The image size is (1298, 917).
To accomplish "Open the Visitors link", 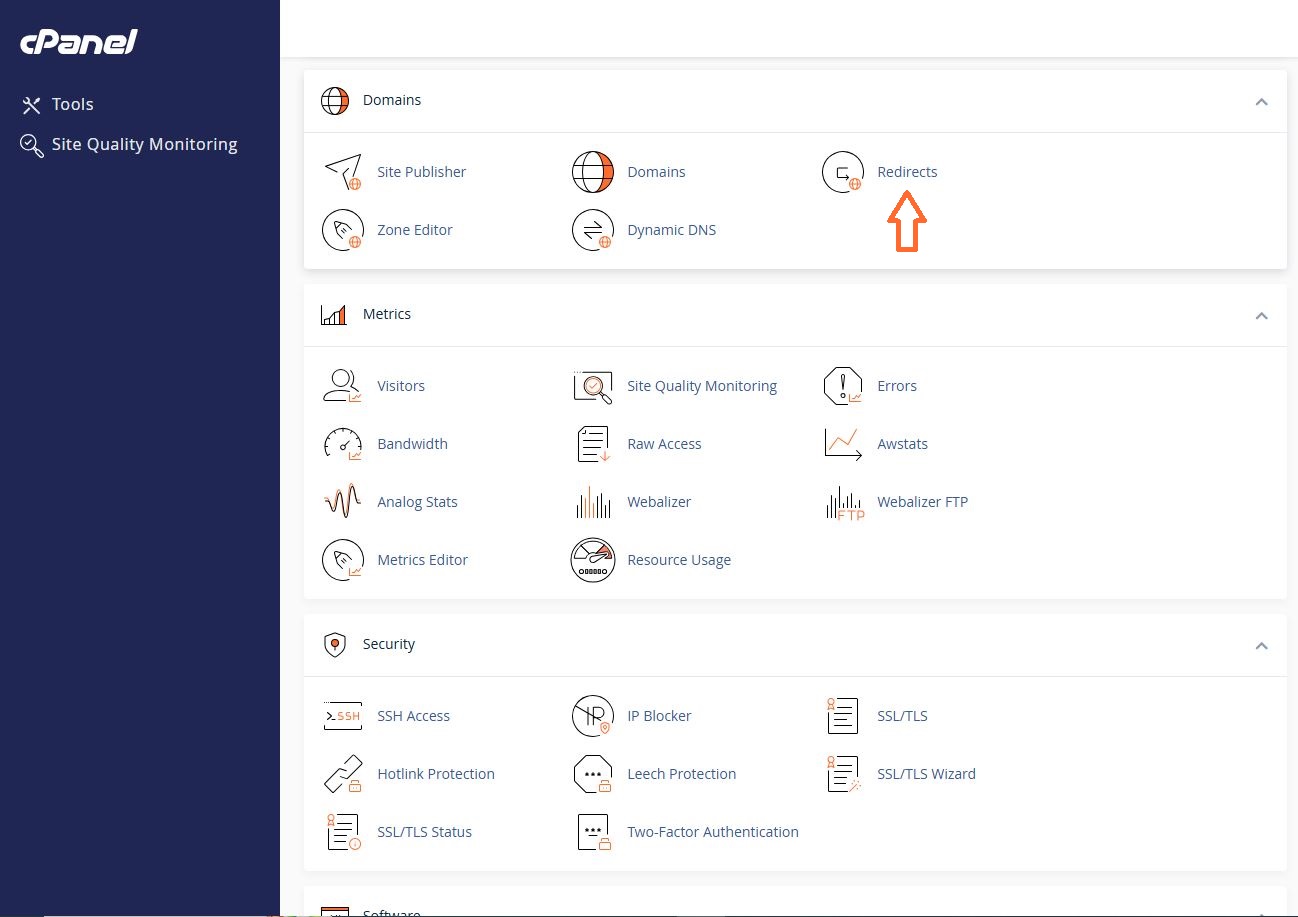I will (x=401, y=386).
